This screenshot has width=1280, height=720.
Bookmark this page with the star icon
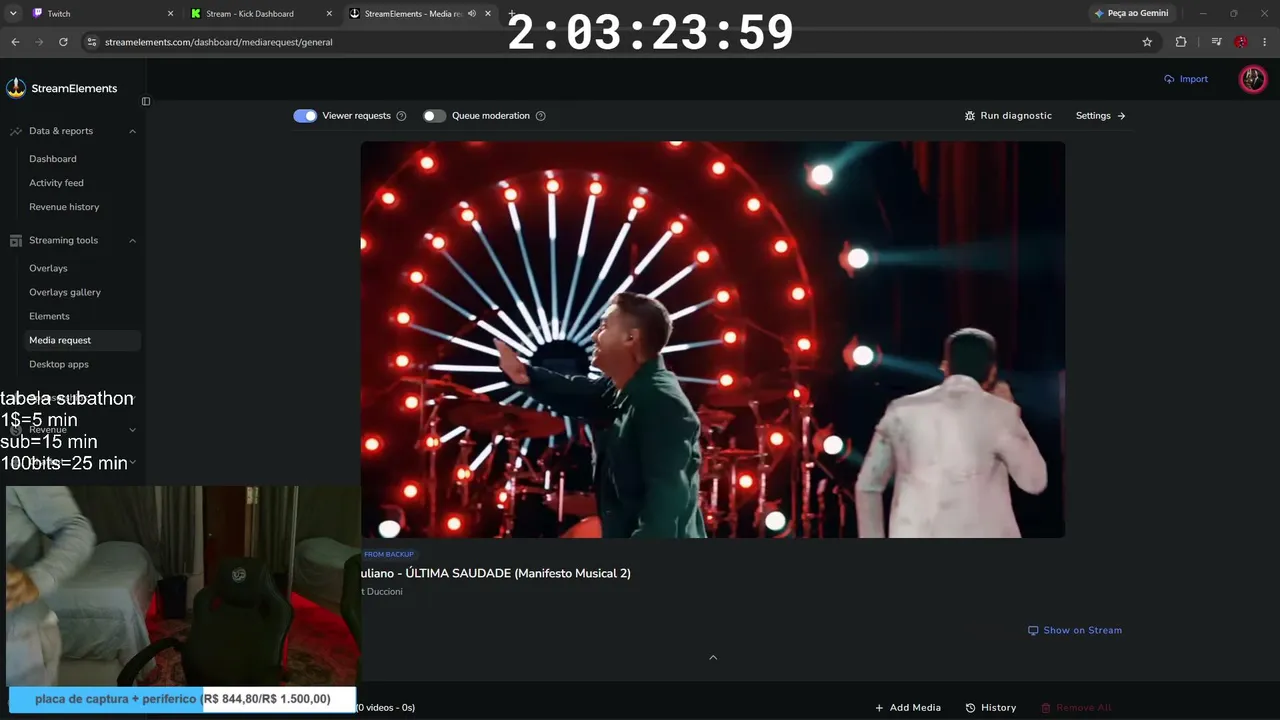(x=1147, y=42)
